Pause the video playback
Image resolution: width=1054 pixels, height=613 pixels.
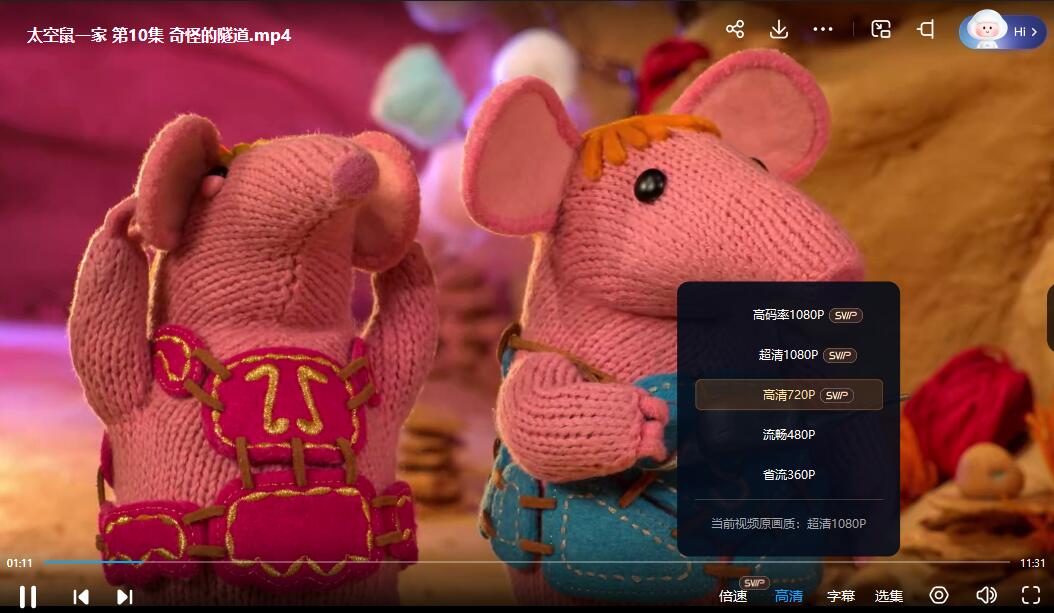click(28, 596)
